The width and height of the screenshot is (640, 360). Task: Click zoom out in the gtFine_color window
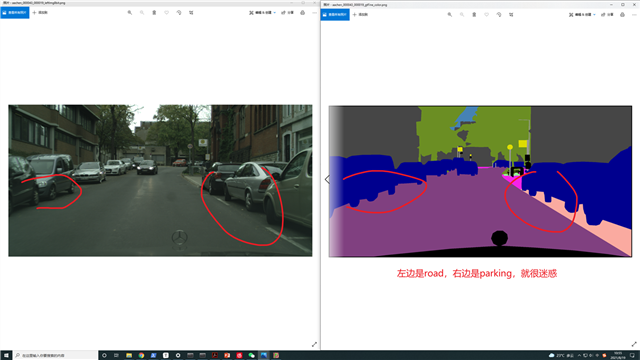point(462,15)
